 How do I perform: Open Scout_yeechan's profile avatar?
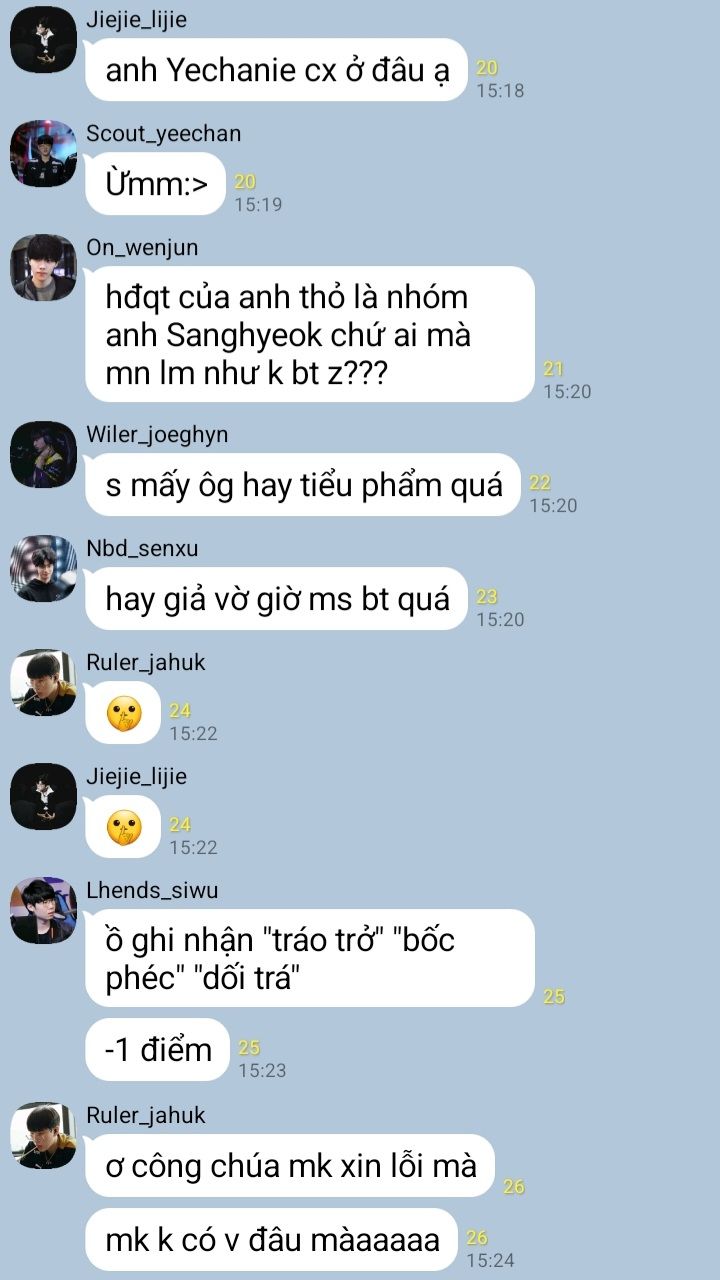click(x=43, y=153)
